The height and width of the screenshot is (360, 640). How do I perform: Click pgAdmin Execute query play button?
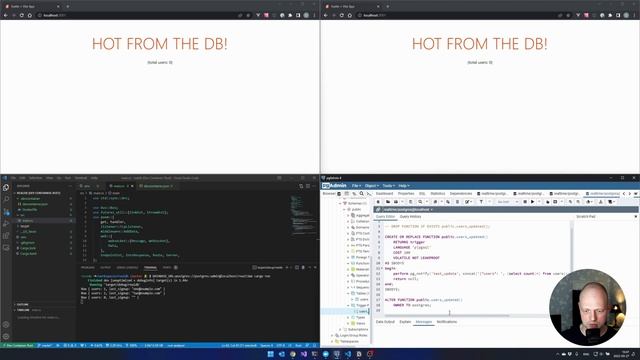click(533, 202)
